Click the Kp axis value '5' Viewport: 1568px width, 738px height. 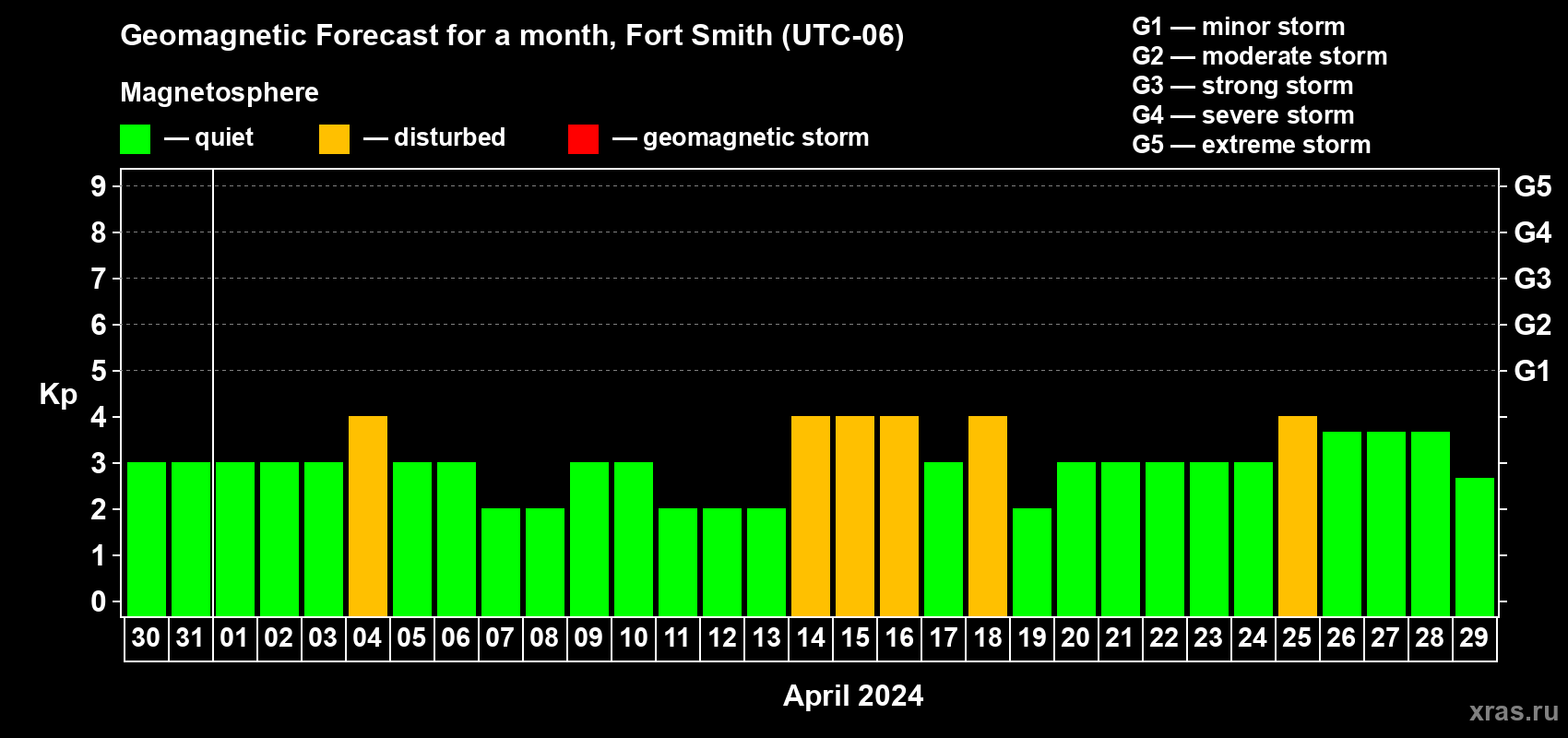click(x=99, y=371)
